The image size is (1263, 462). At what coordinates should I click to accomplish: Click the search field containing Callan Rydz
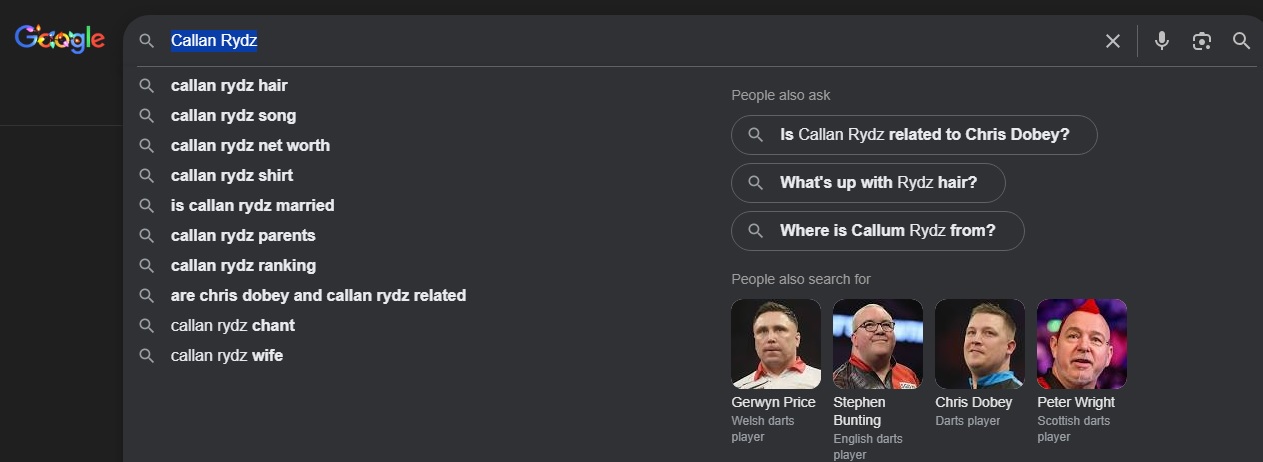(600, 41)
